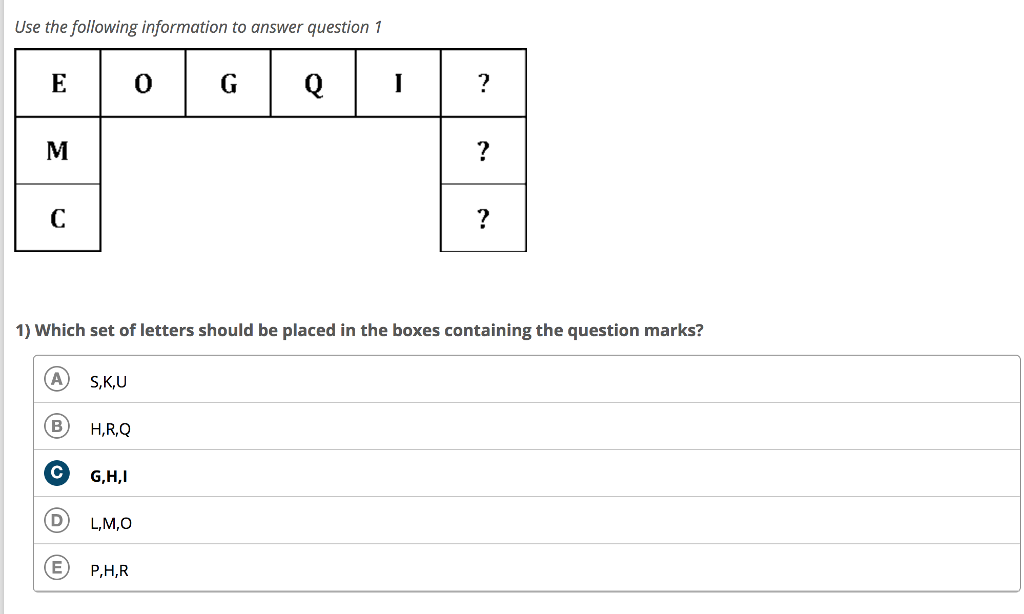Click the S,K,U answer text

106,381
